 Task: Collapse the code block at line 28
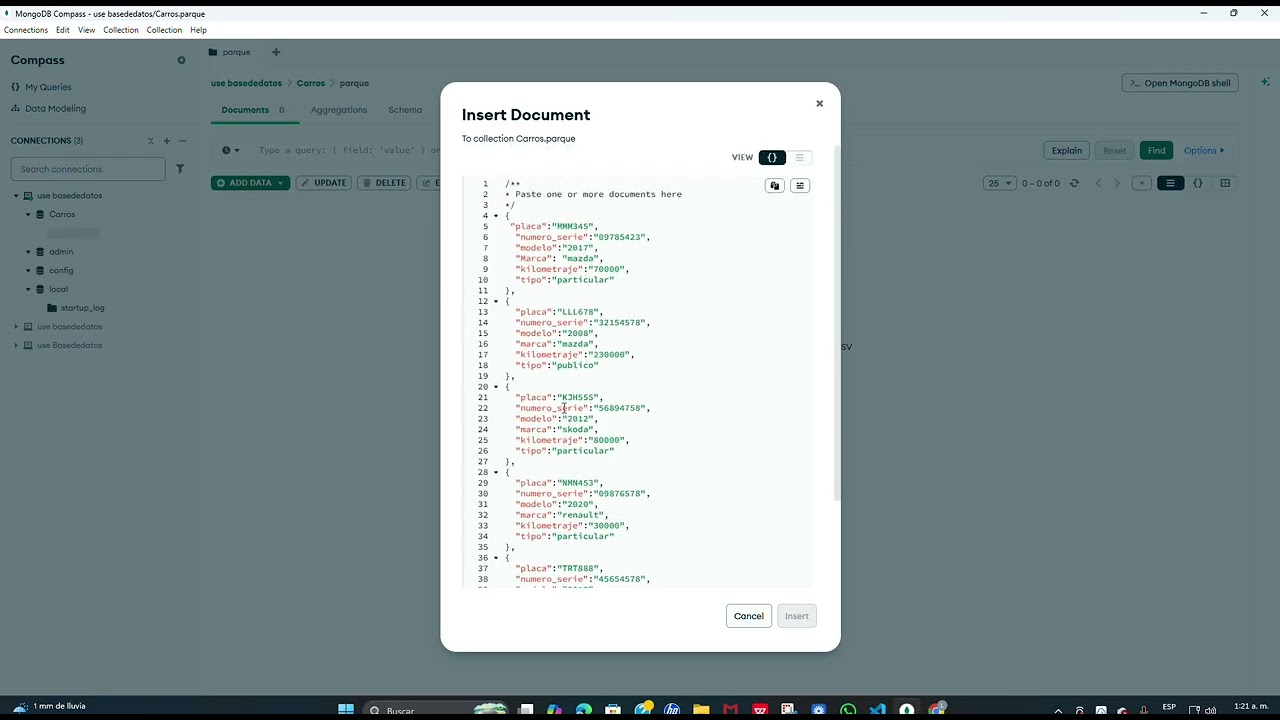click(496, 472)
